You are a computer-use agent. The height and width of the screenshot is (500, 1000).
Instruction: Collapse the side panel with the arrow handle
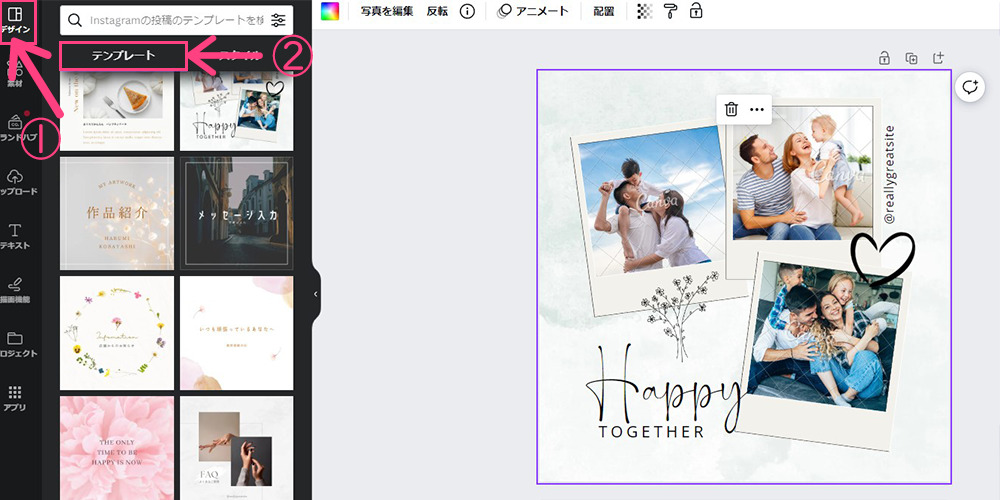(316, 294)
